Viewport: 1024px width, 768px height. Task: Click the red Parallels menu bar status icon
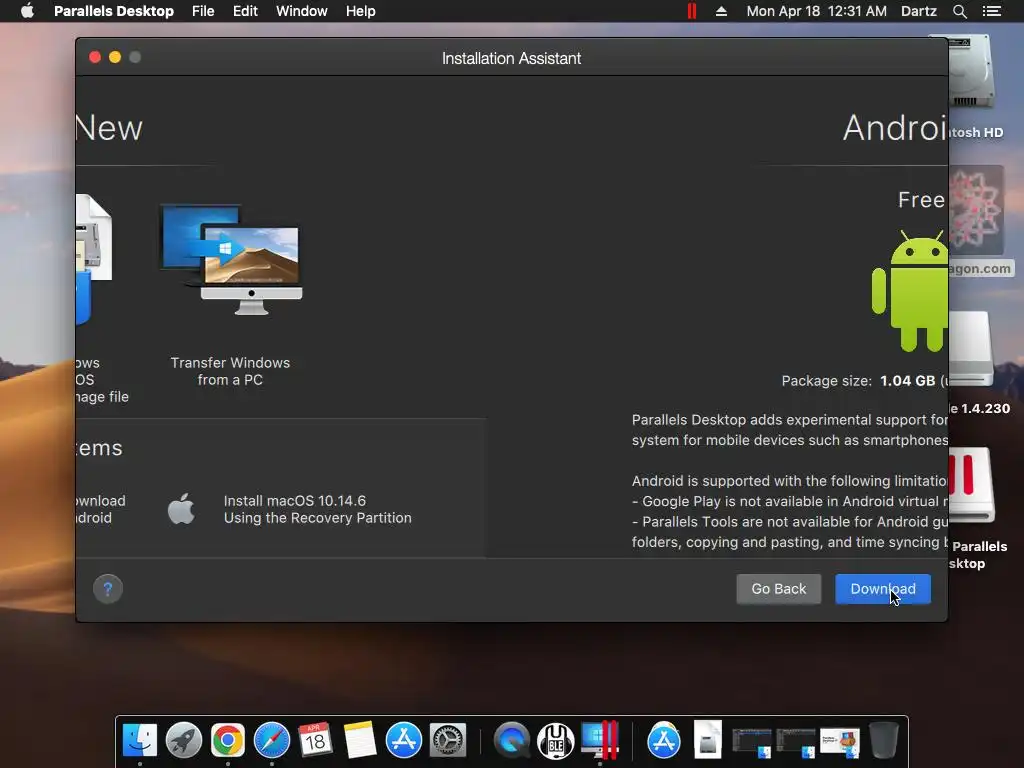tap(692, 11)
